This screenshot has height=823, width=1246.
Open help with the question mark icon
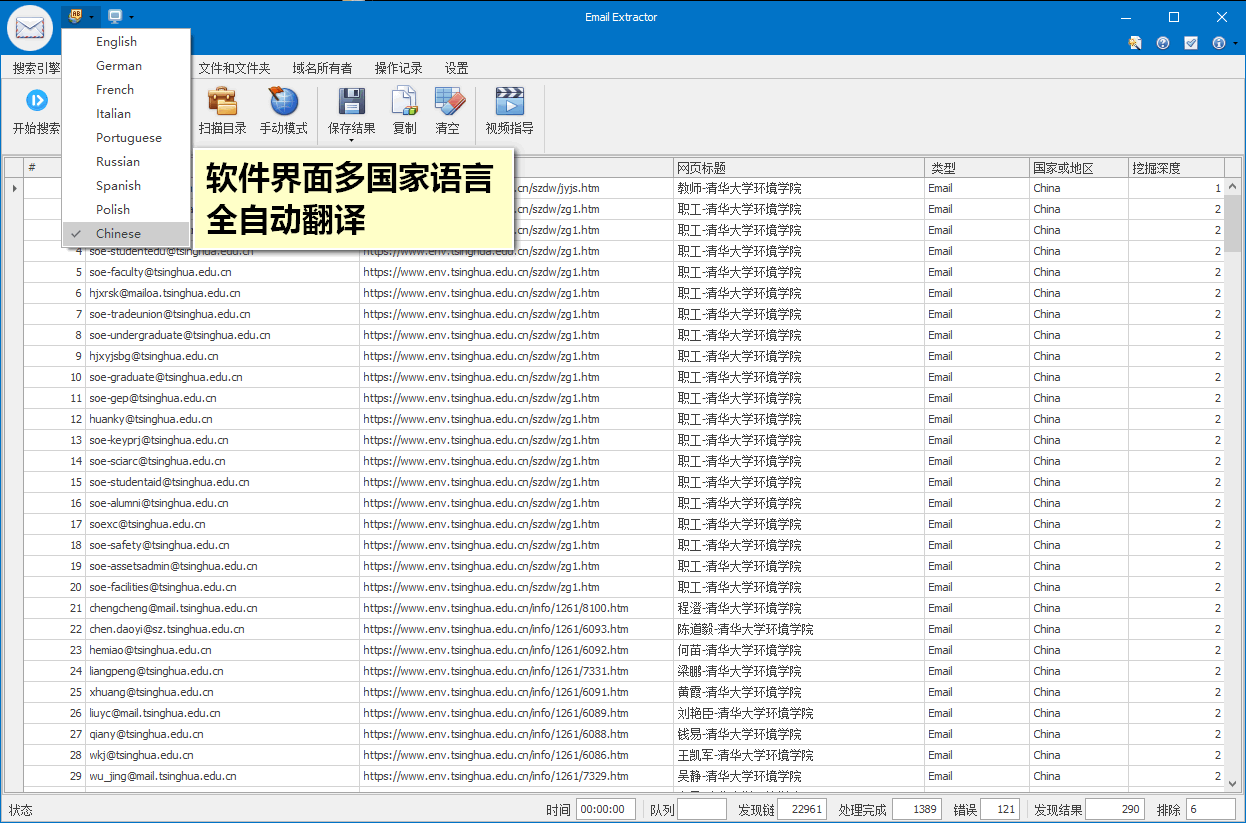tap(1163, 43)
